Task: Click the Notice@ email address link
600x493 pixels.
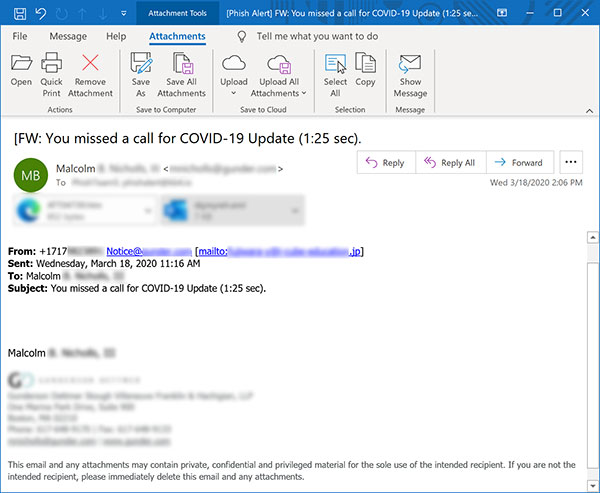Action: 149,251
